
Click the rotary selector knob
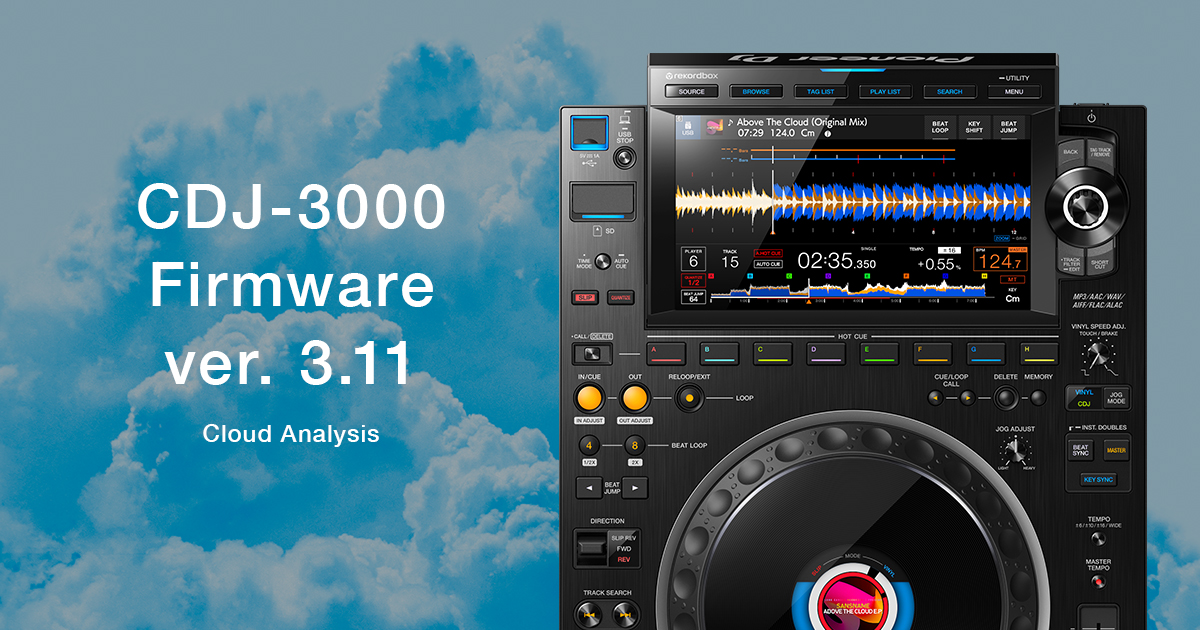(x=1084, y=209)
